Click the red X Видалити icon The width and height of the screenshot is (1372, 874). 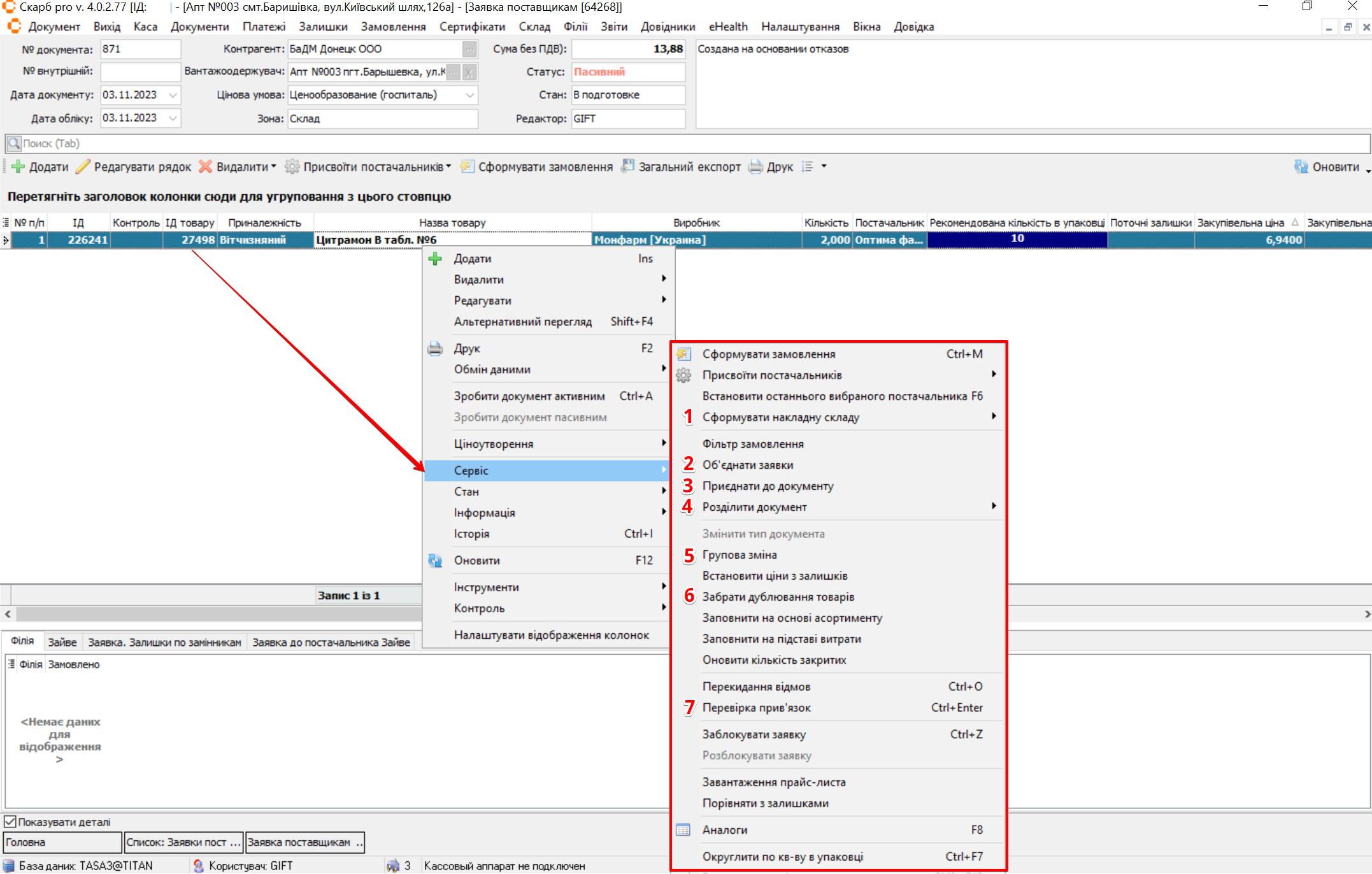(x=205, y=167)
